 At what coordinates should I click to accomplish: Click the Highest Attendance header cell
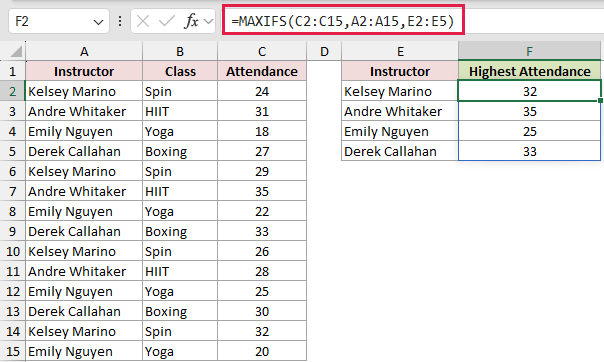pyautogui.click(x=529, y=71)
